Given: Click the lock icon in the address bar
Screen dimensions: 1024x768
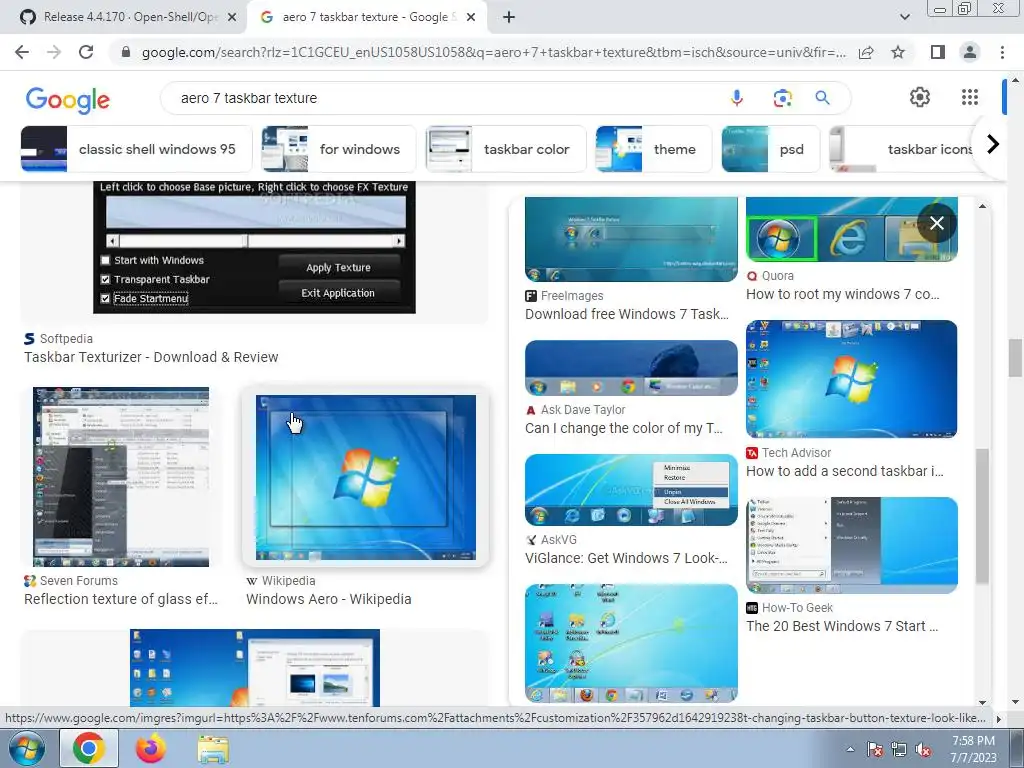Looking at the screenshot, I should coord(126,52).
